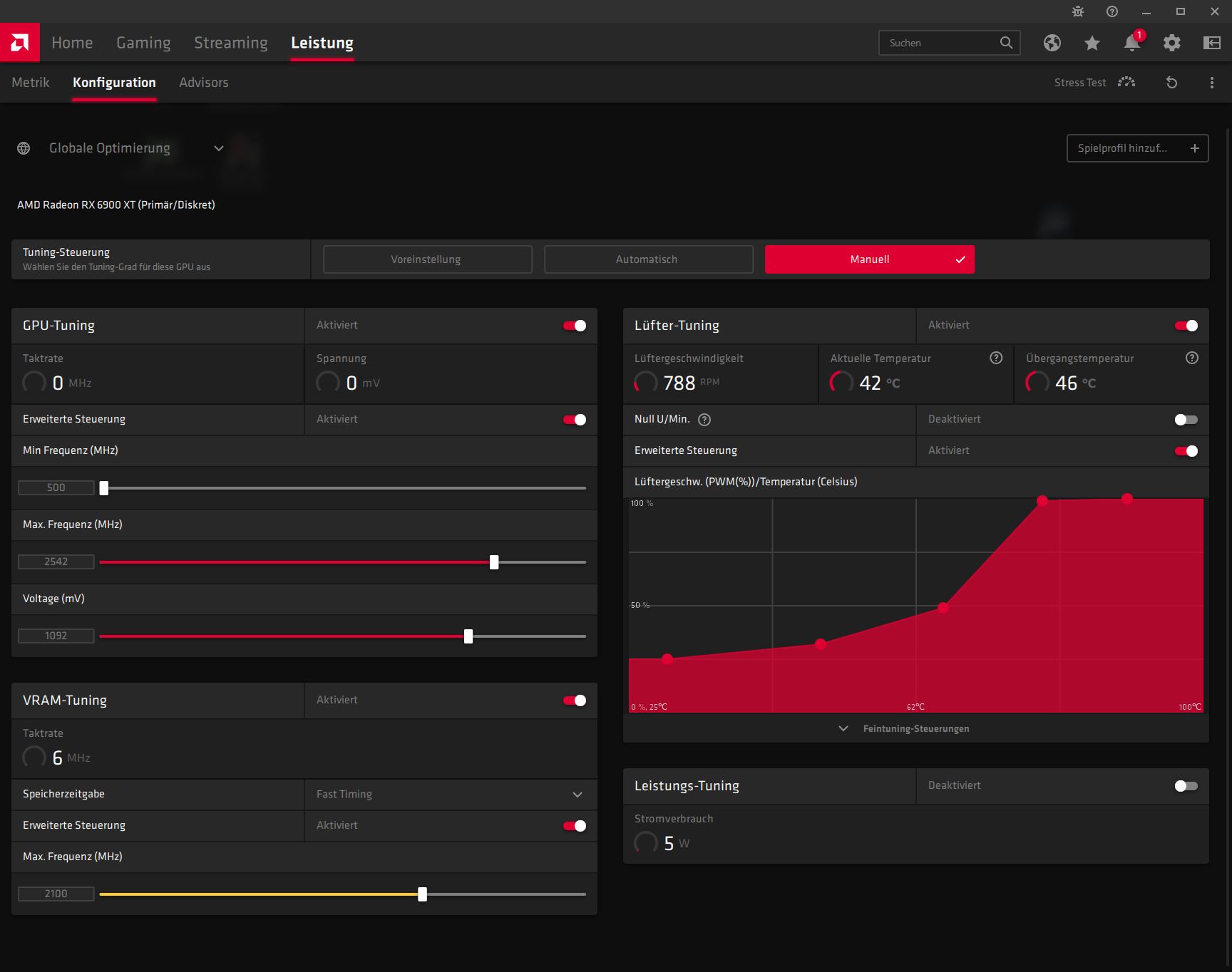Click the plus icon on Spielprofil button
The height and width of the screenshot is (972, 1232).
(1195, 148)
